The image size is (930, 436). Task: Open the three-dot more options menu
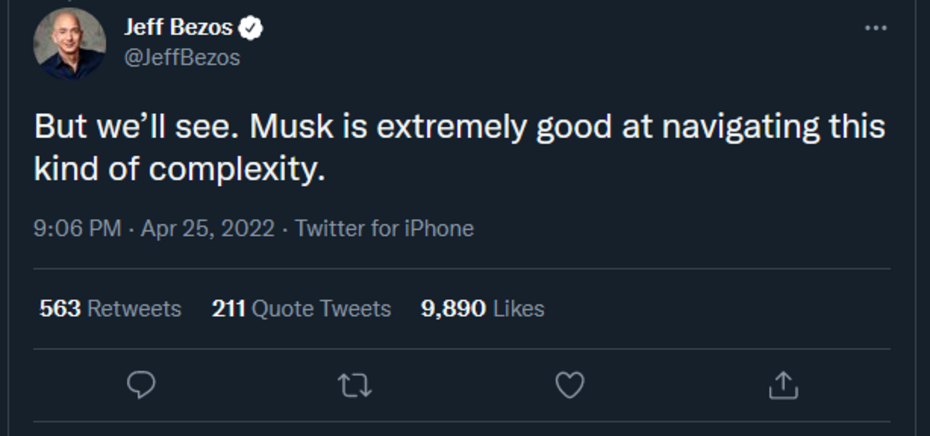tap(875, 28)
